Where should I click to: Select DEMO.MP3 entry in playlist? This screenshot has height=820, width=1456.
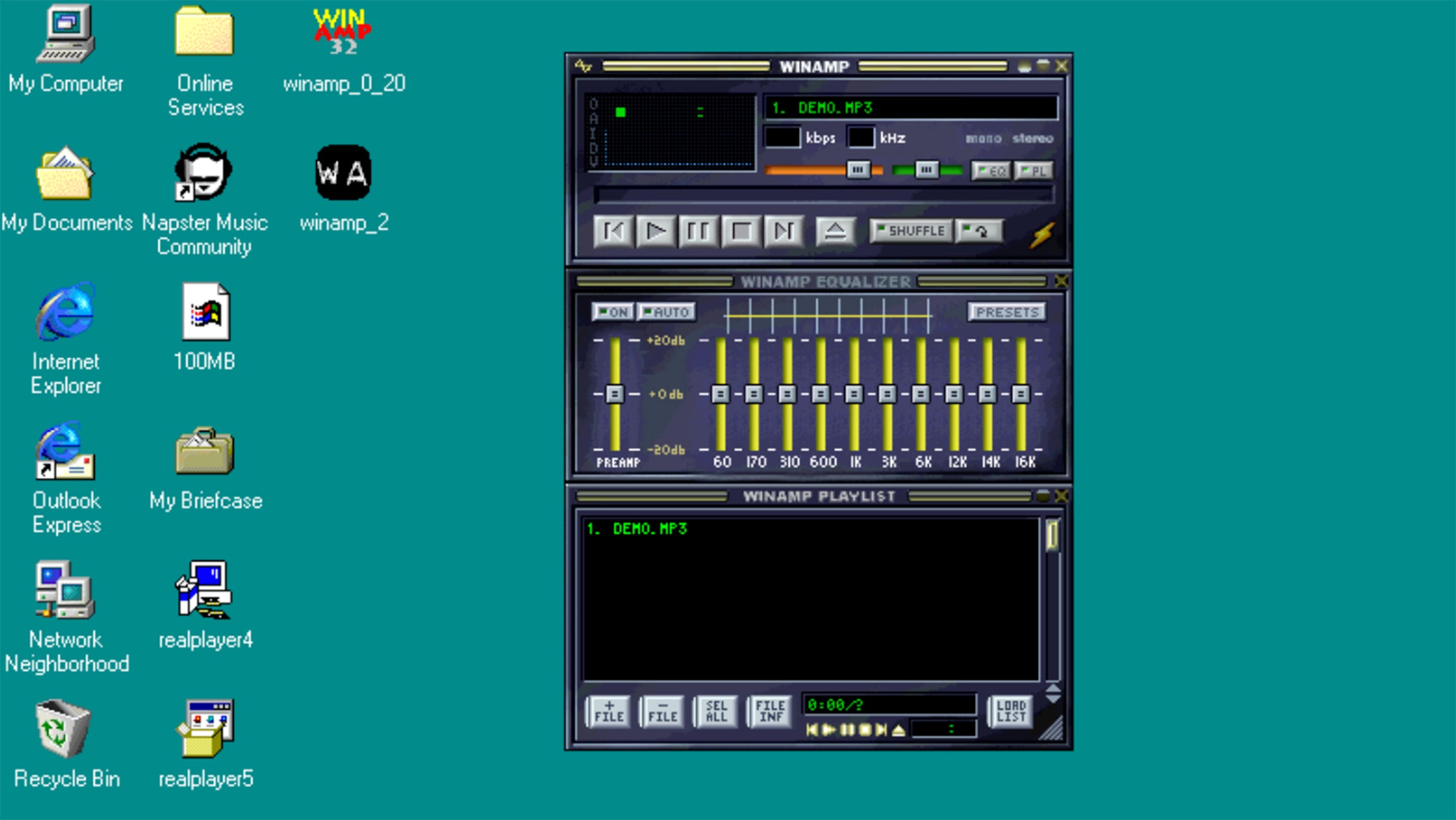click(650, 529)
